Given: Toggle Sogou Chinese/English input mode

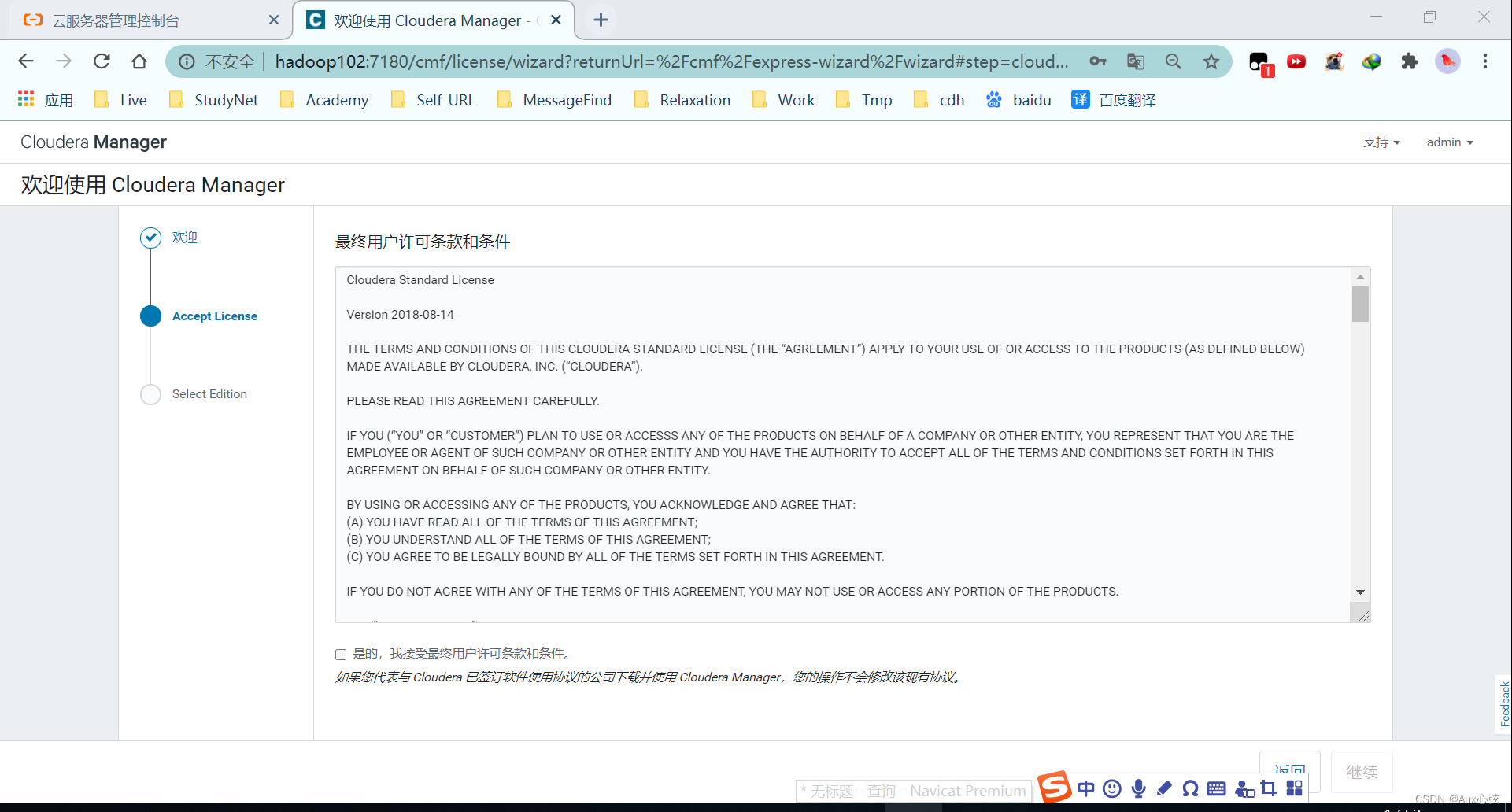Looking at the screenshot, I should click(x=1085, y=788).
